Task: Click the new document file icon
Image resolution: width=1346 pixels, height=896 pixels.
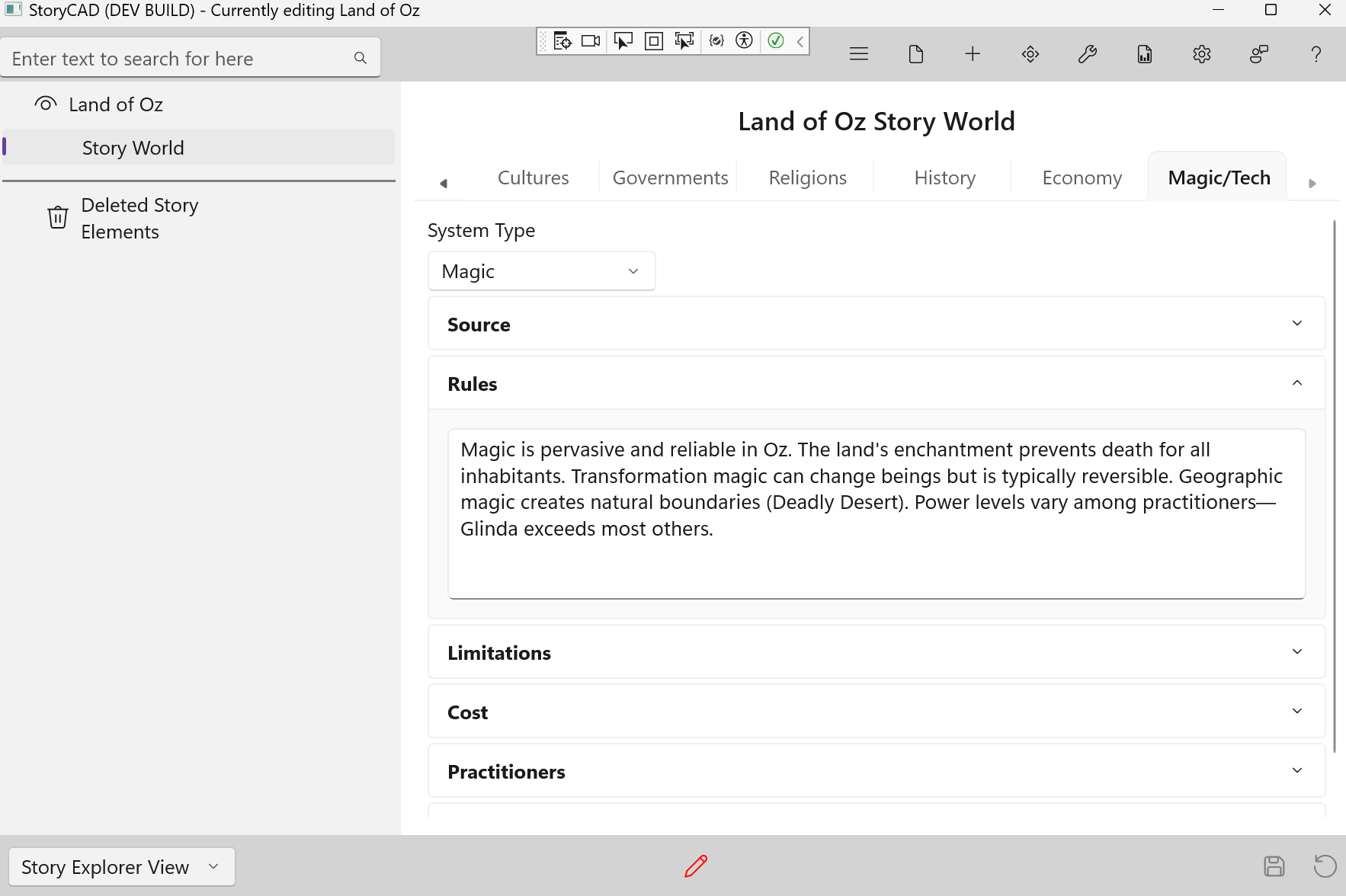Action: pyautogui.click(x=916, y=54)
